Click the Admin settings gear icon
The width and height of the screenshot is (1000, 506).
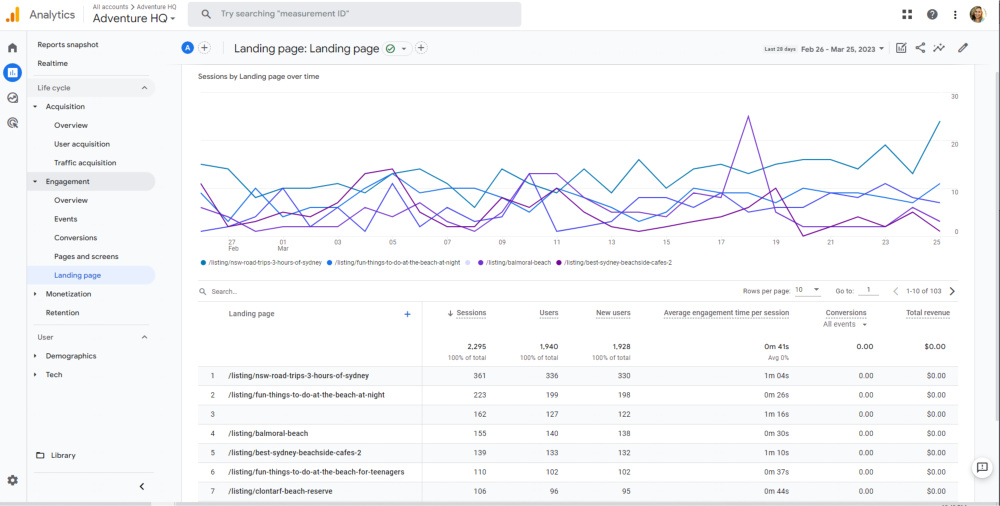12,480
